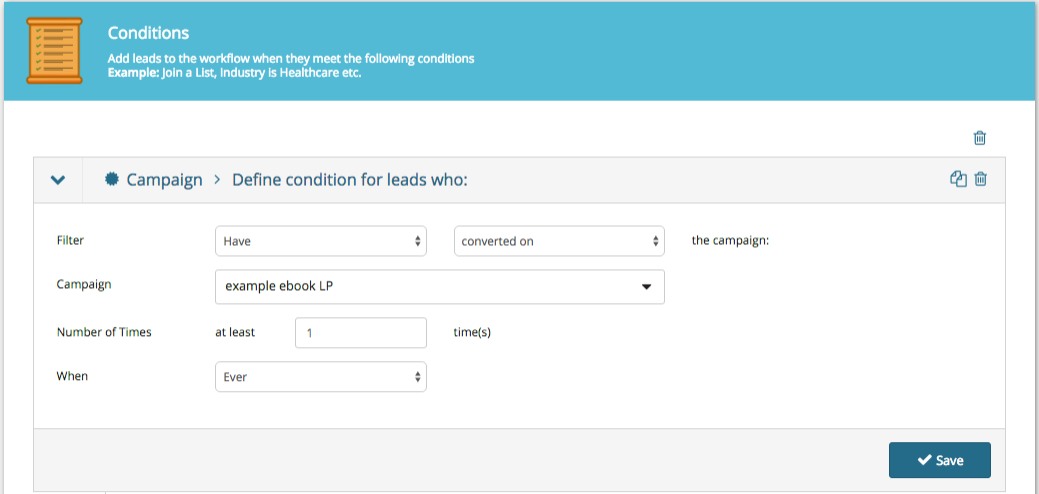Viewport: 1039px width, 494px height.
Task: Click the breadcrumb arrow after Campaign
Action: point(217,179)
